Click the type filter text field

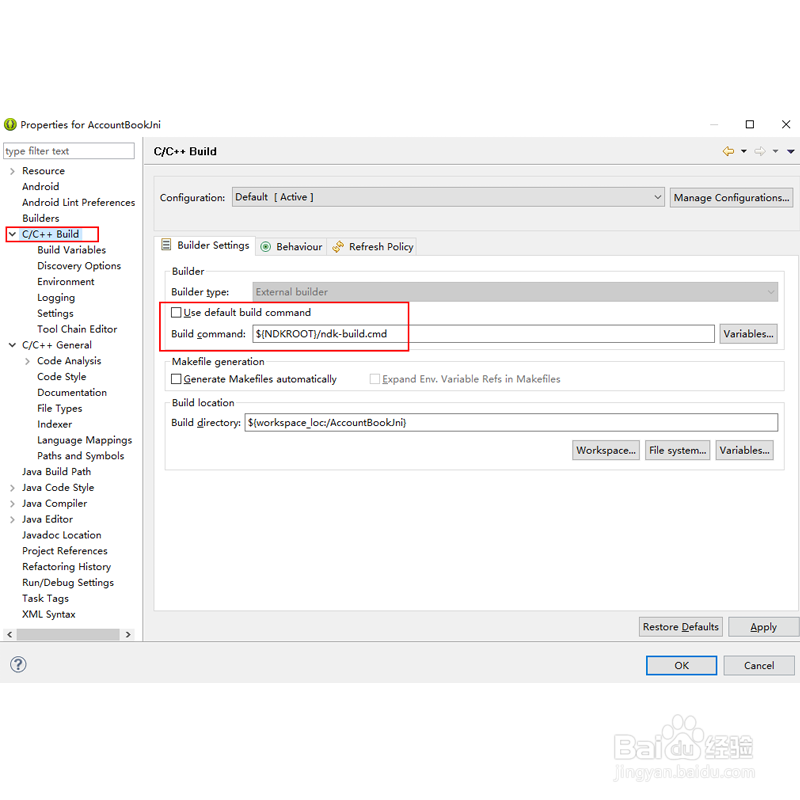coord(69,151)
